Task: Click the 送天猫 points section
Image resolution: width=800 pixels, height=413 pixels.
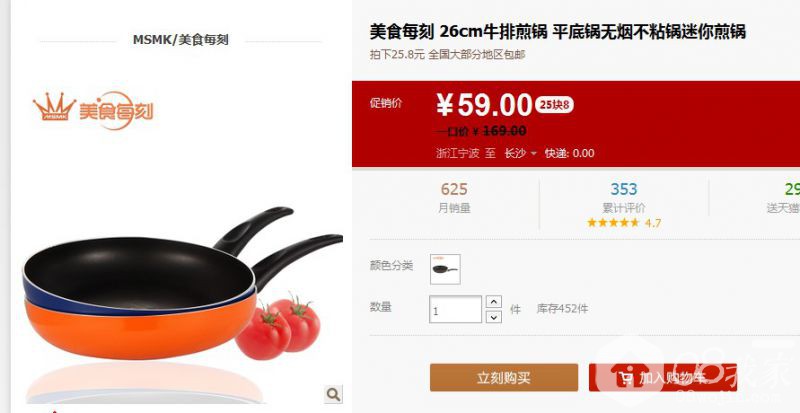Action: (783, 199)
